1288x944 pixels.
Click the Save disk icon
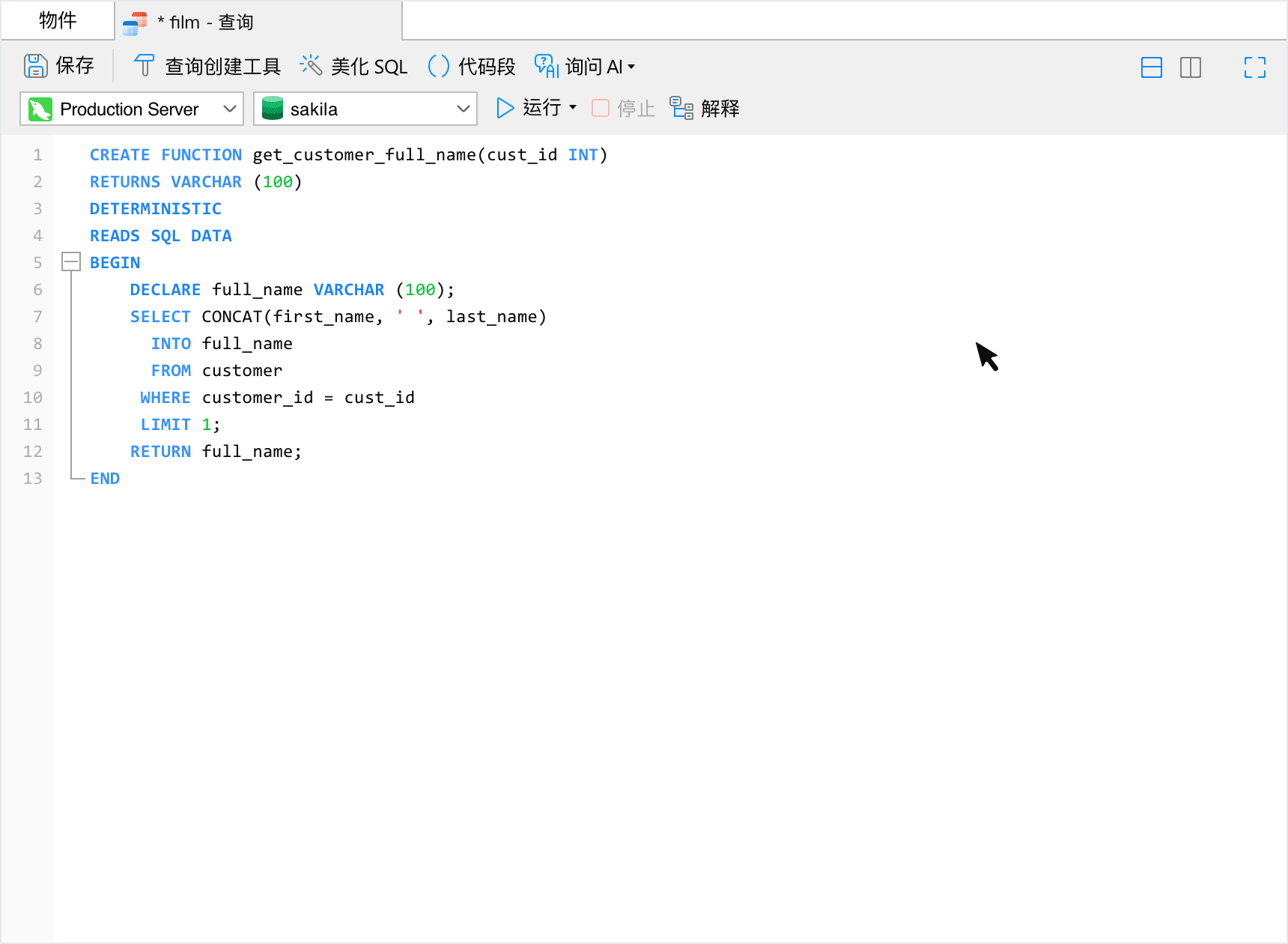tap(35, 66)
